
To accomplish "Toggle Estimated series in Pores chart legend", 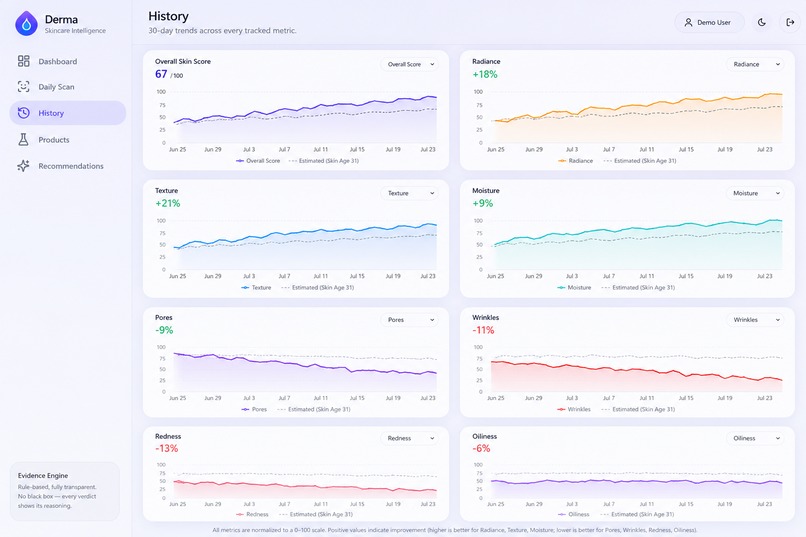I will (x=314, y=410).
